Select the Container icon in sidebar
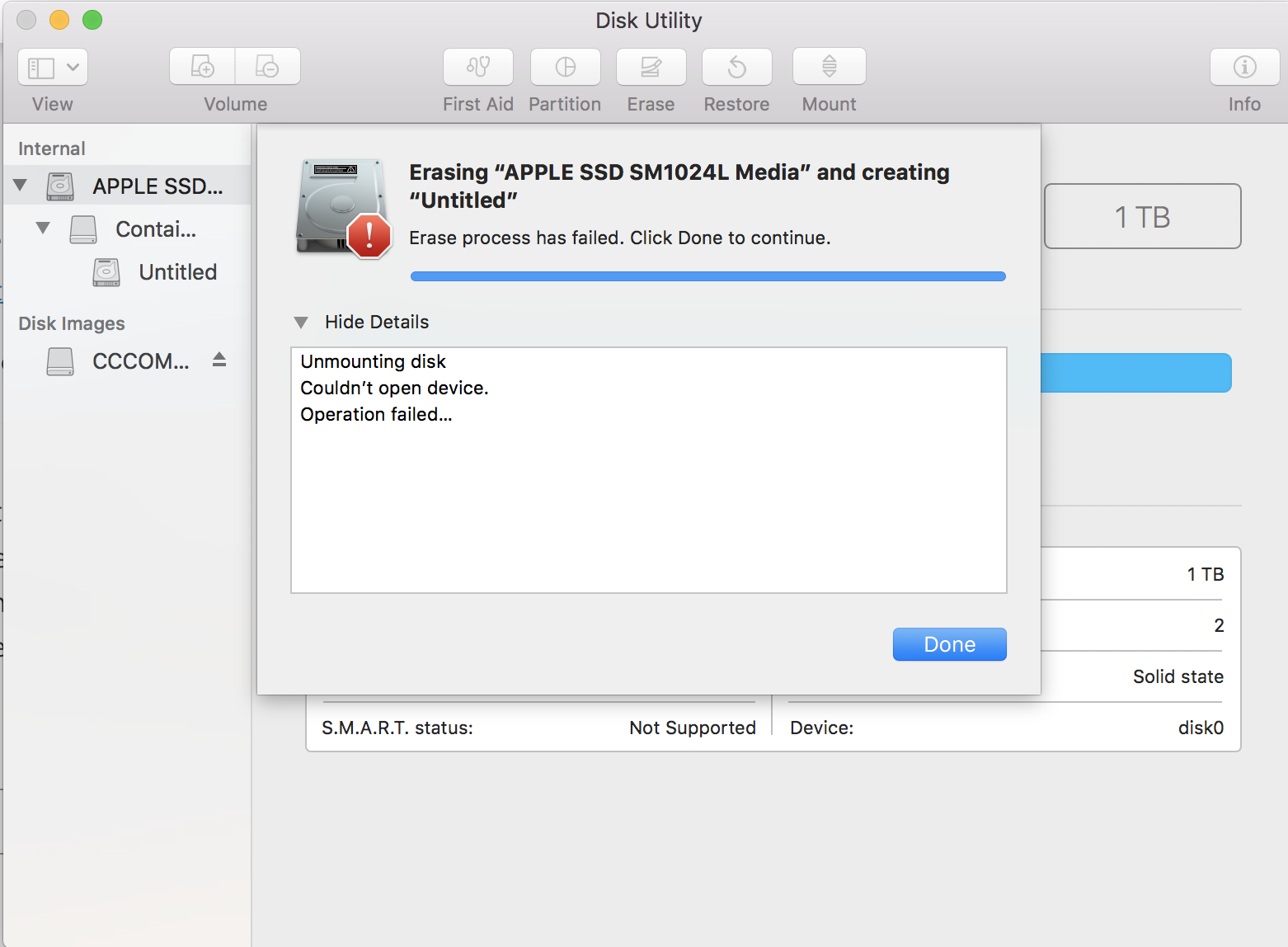Image resolution: width=1288 pixels, height=947 pixels. point(83,229)
